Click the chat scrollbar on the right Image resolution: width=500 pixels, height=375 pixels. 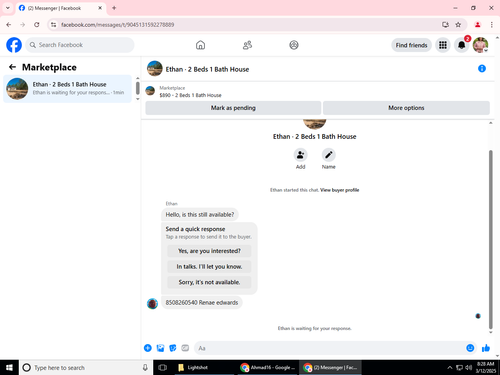pos(491,239)
